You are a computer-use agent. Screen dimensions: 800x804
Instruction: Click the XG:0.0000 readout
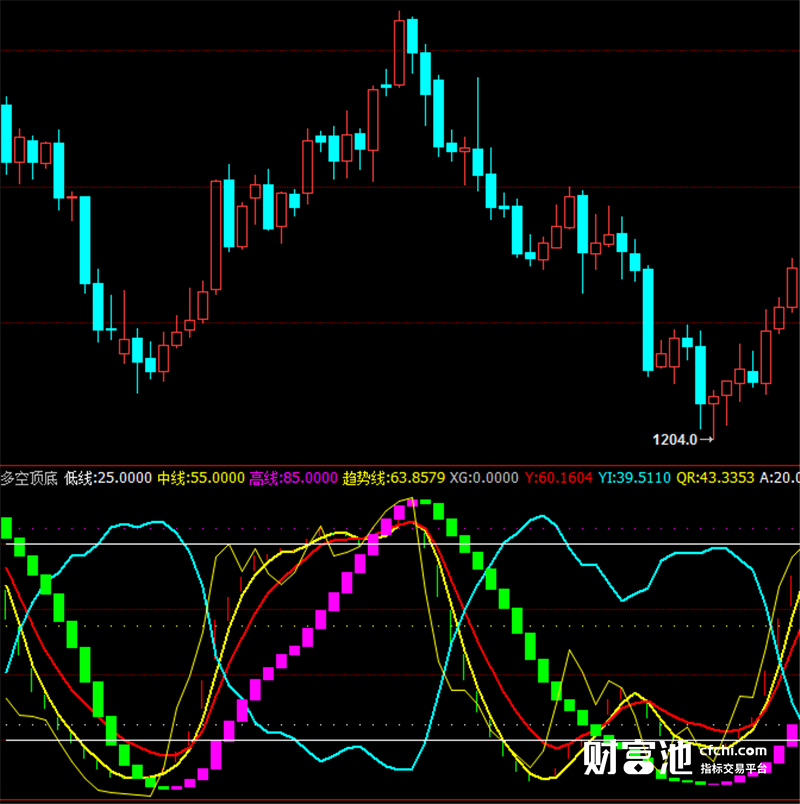484,478
